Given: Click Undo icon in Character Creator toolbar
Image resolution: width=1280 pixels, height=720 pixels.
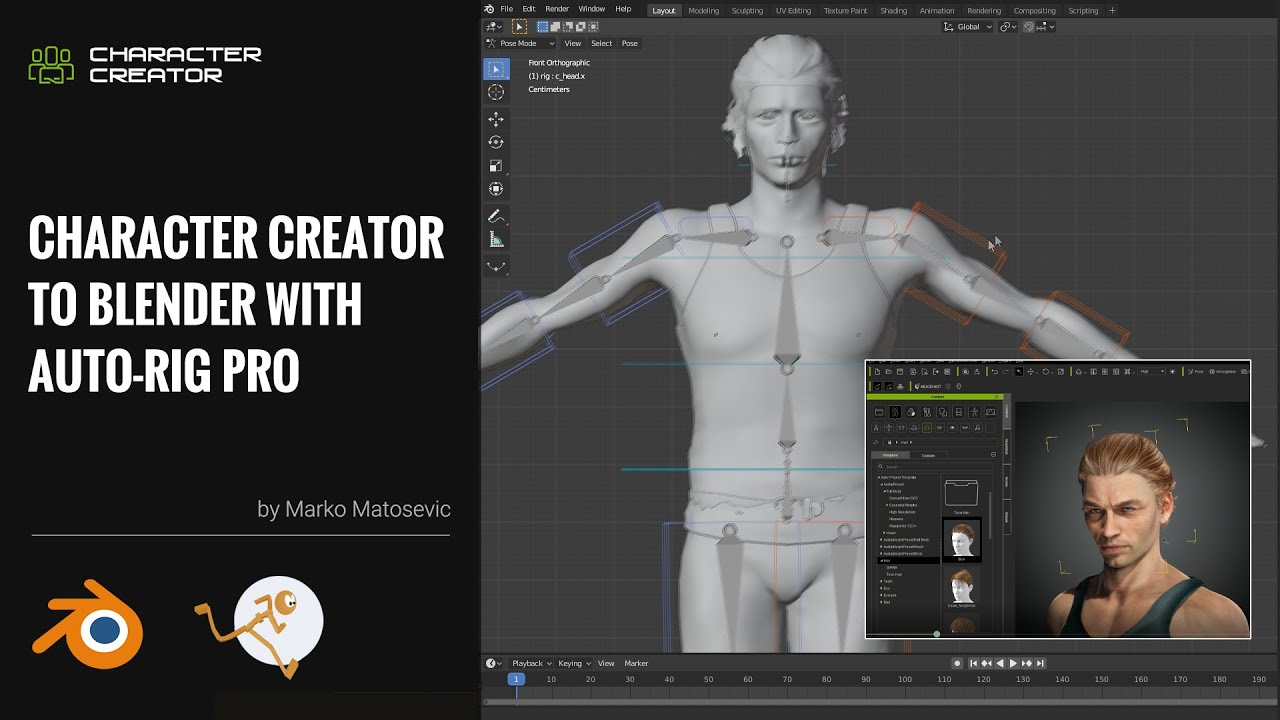Looking at the screenshot, I should (x=994, y=372).
